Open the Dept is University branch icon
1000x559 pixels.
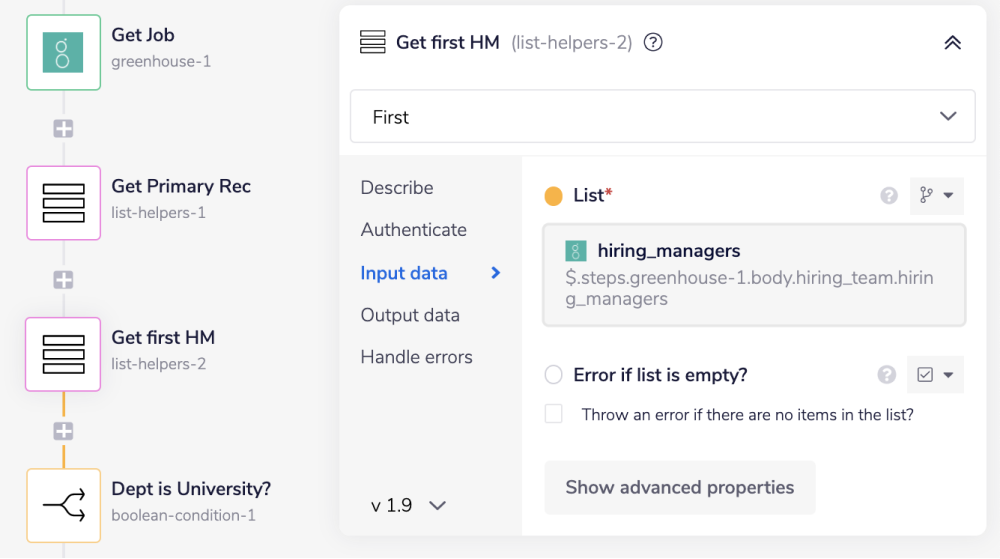pos(63,505)
